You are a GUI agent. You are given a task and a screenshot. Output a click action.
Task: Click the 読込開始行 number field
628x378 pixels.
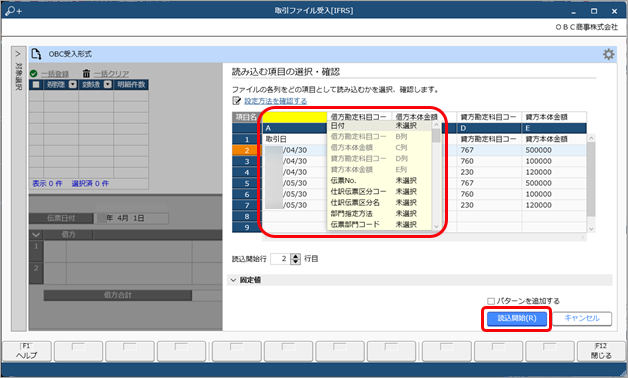[281, 259]
